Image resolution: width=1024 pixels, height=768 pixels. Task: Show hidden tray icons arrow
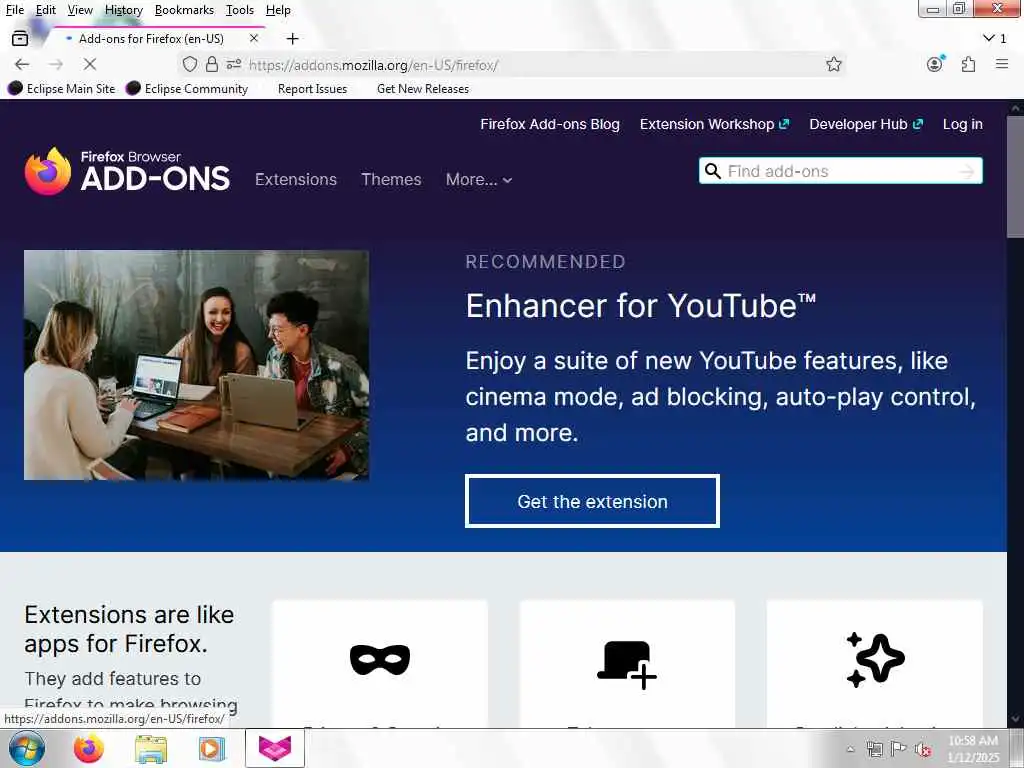click(x=850, y=749)
